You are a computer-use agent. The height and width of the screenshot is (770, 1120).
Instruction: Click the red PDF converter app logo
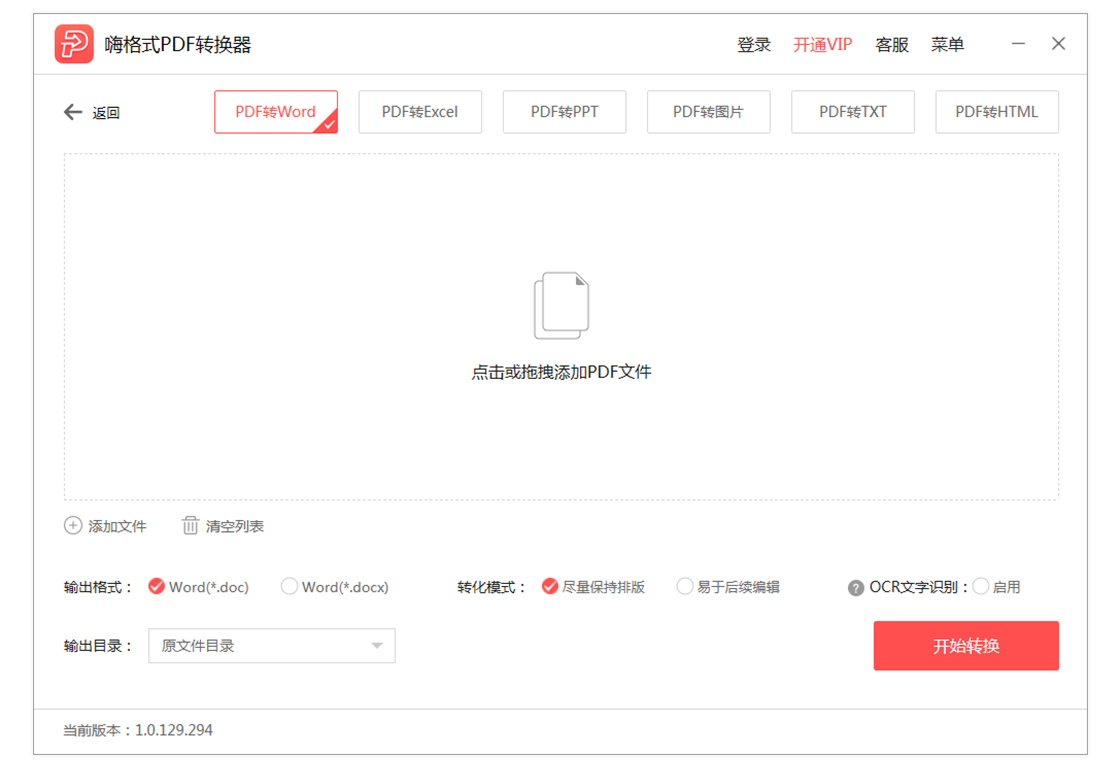click(74, 44)
